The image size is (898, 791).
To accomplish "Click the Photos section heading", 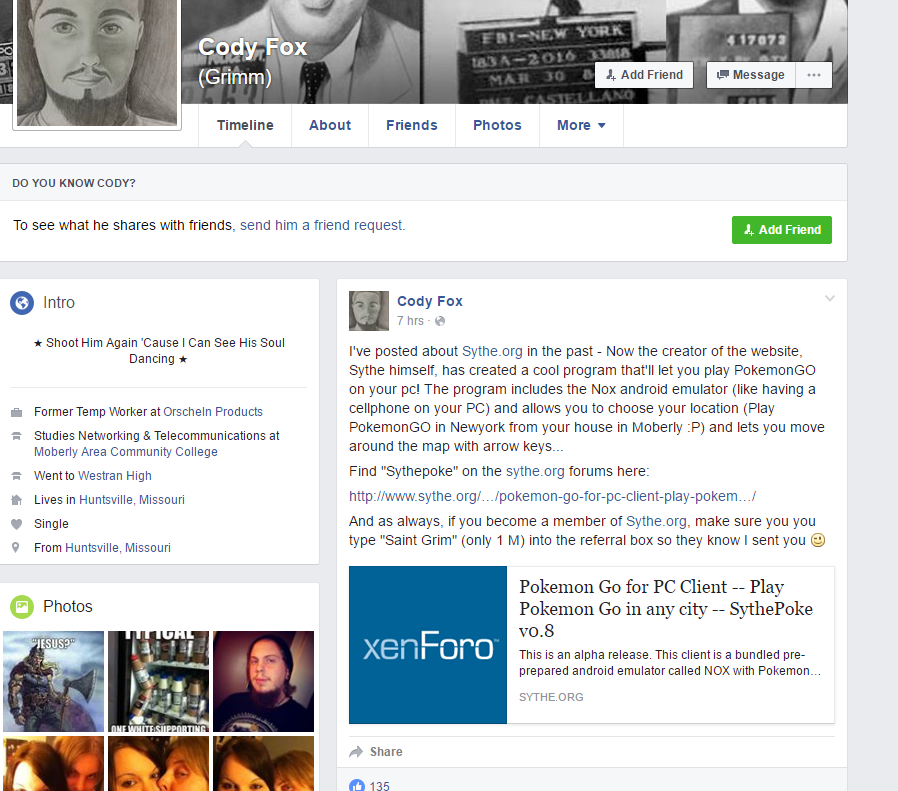I will pos(68,607).
